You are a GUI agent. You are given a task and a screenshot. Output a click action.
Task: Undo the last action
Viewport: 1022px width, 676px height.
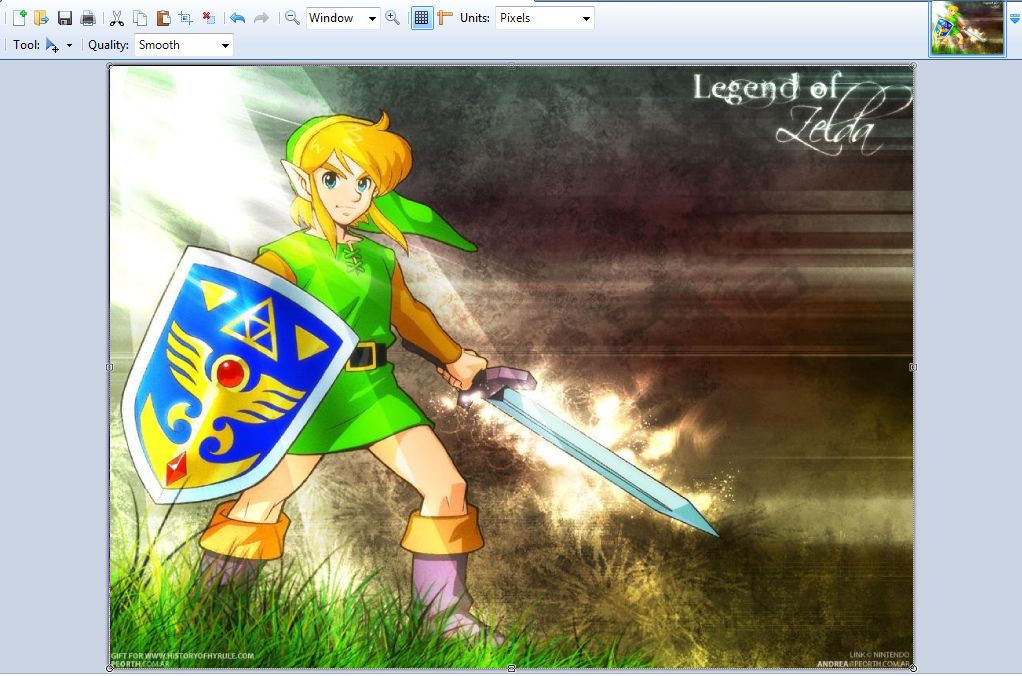coord(237,18)
